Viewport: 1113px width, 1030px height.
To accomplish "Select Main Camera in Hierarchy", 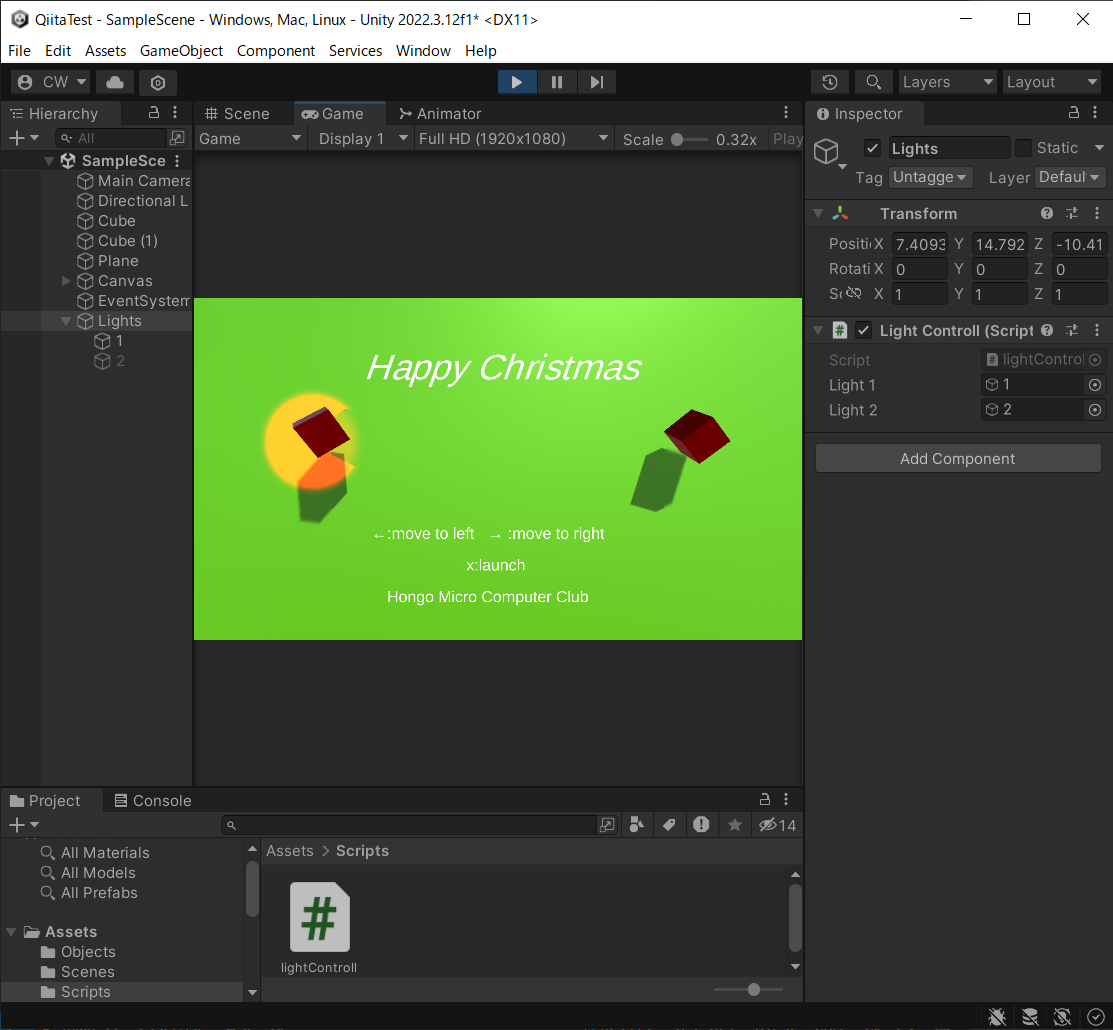I will (143, 181).
